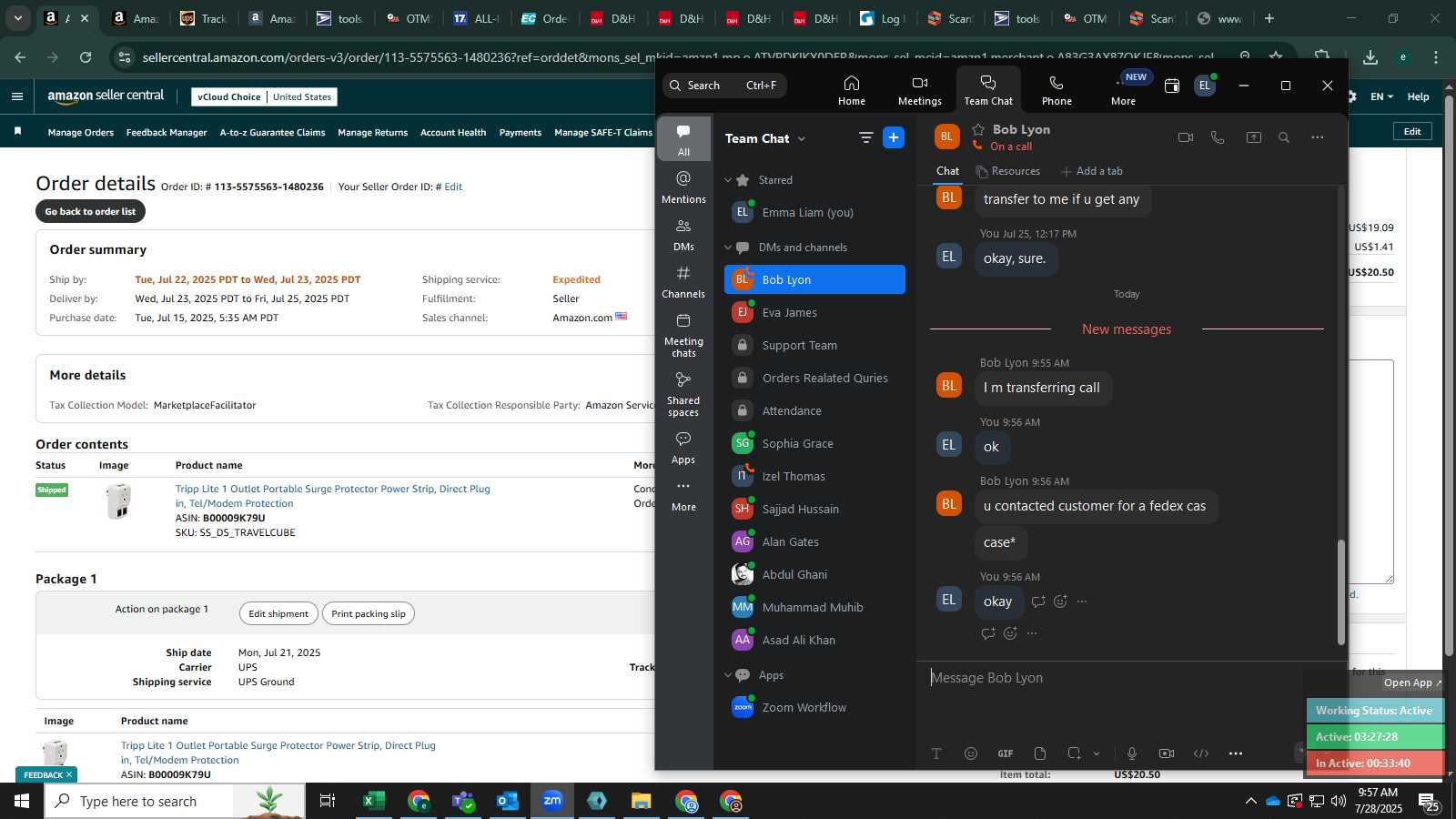Collapse the Starred section
1456x819 pixels.
point(728,180)
